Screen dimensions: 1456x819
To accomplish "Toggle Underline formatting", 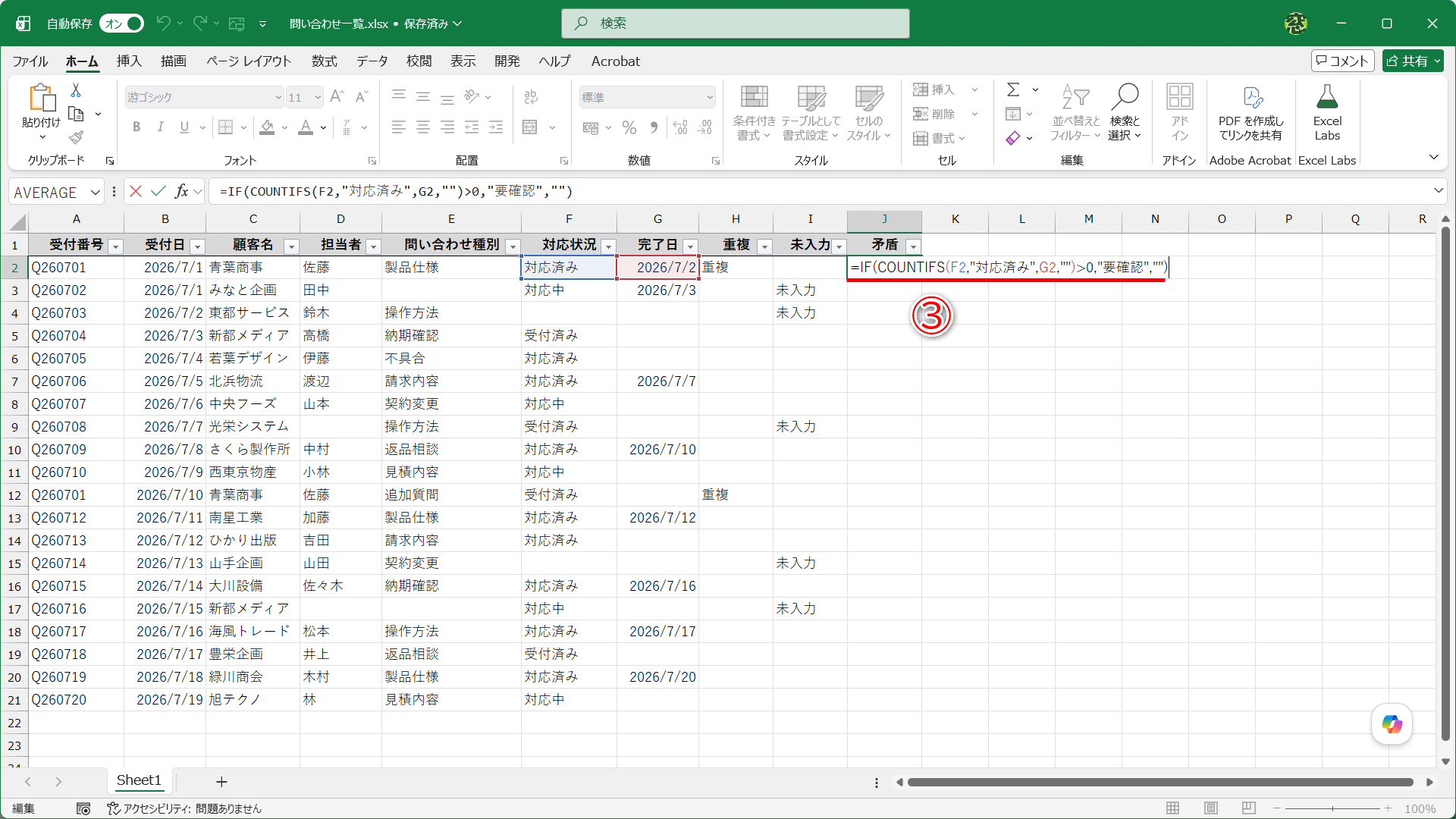I will [184, 127].
